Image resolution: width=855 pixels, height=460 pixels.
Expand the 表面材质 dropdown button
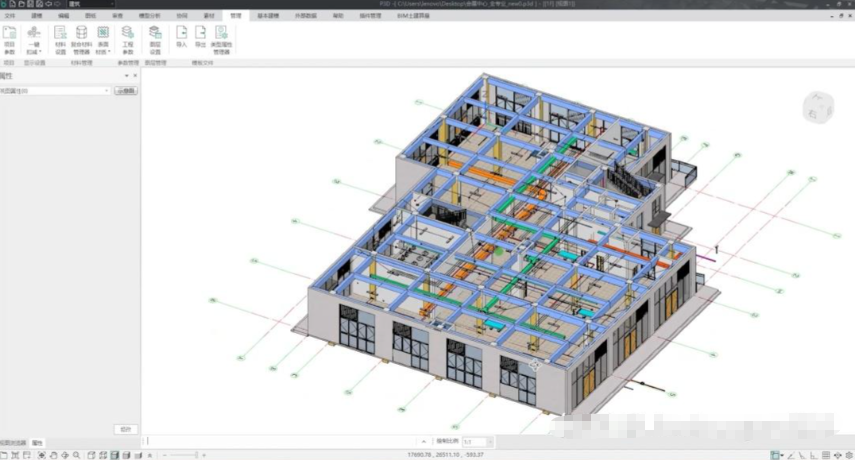click(x=103, y=46)
